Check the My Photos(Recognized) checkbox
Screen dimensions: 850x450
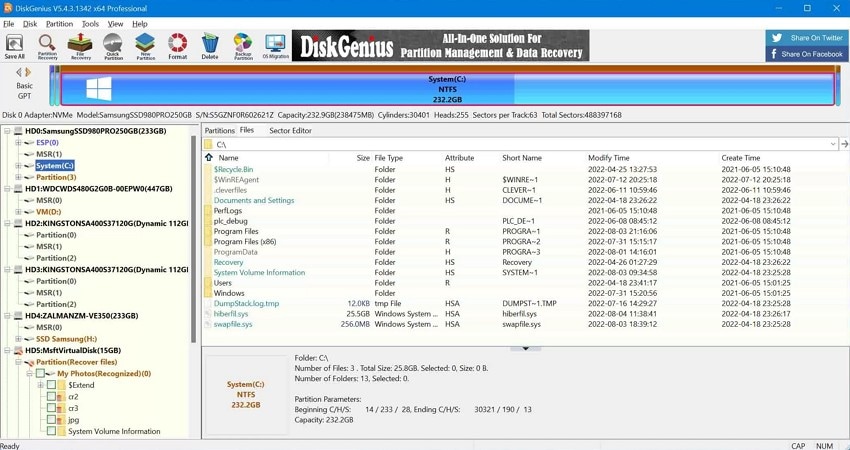pyautogui.click(x=40, y=374)
